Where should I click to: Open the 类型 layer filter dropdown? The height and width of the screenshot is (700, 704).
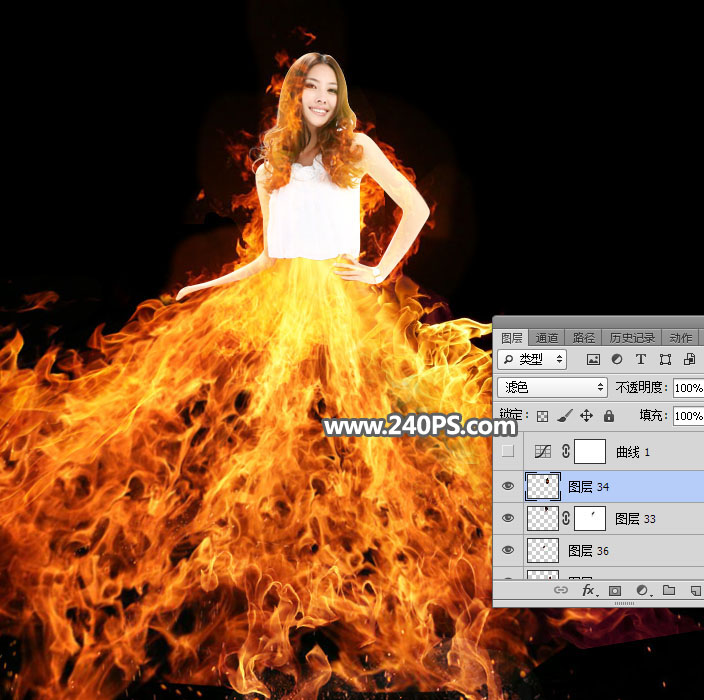pos(532,359)
